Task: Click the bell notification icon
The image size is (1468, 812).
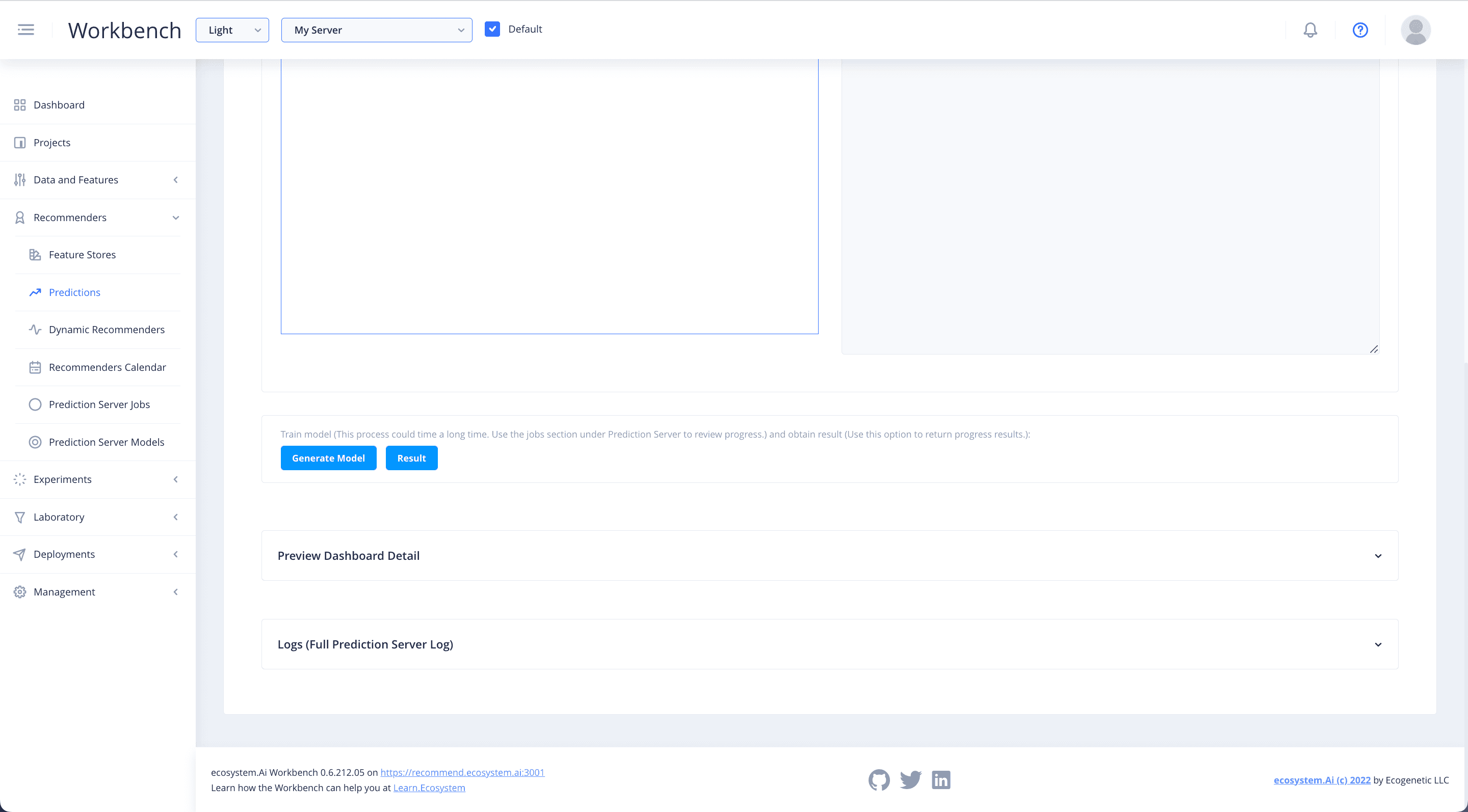Action: coord(1310,30)
